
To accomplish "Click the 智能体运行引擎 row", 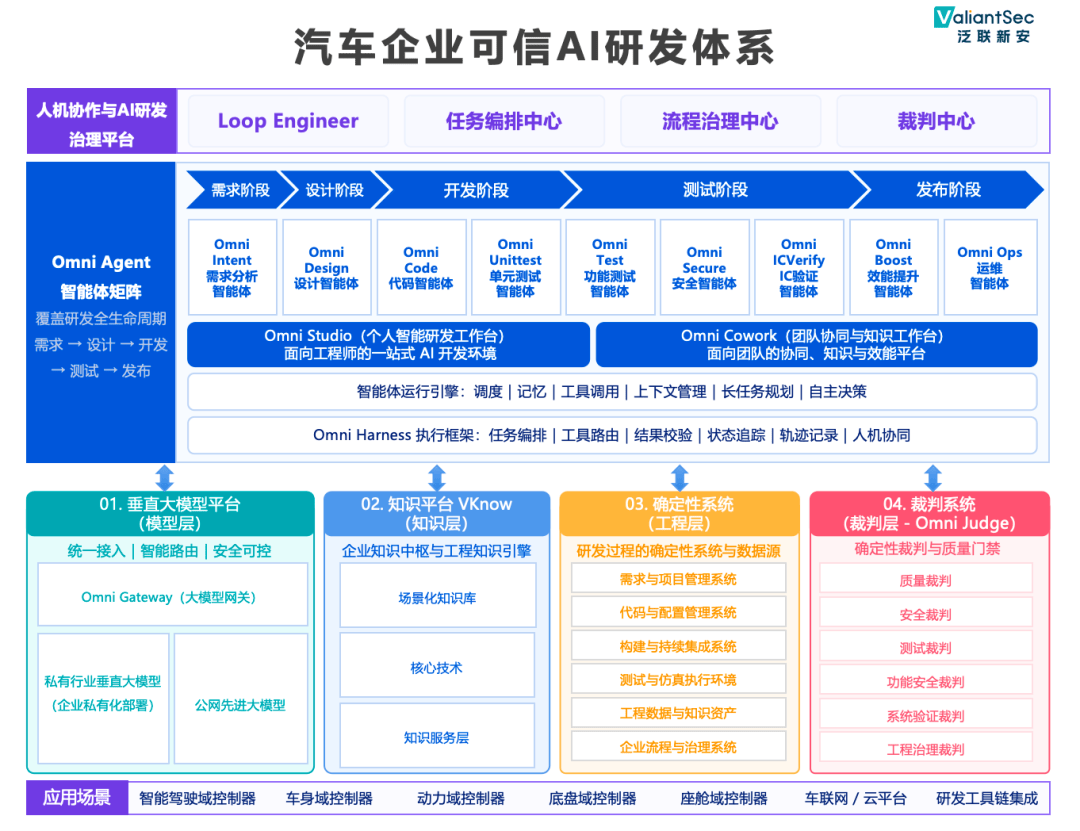I will tap(612, 392).
